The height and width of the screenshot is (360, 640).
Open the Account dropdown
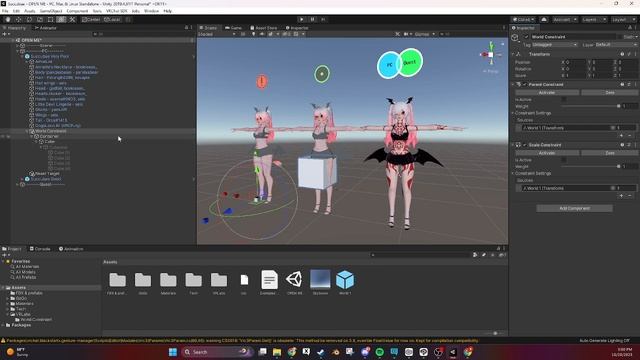click(565, 19)
